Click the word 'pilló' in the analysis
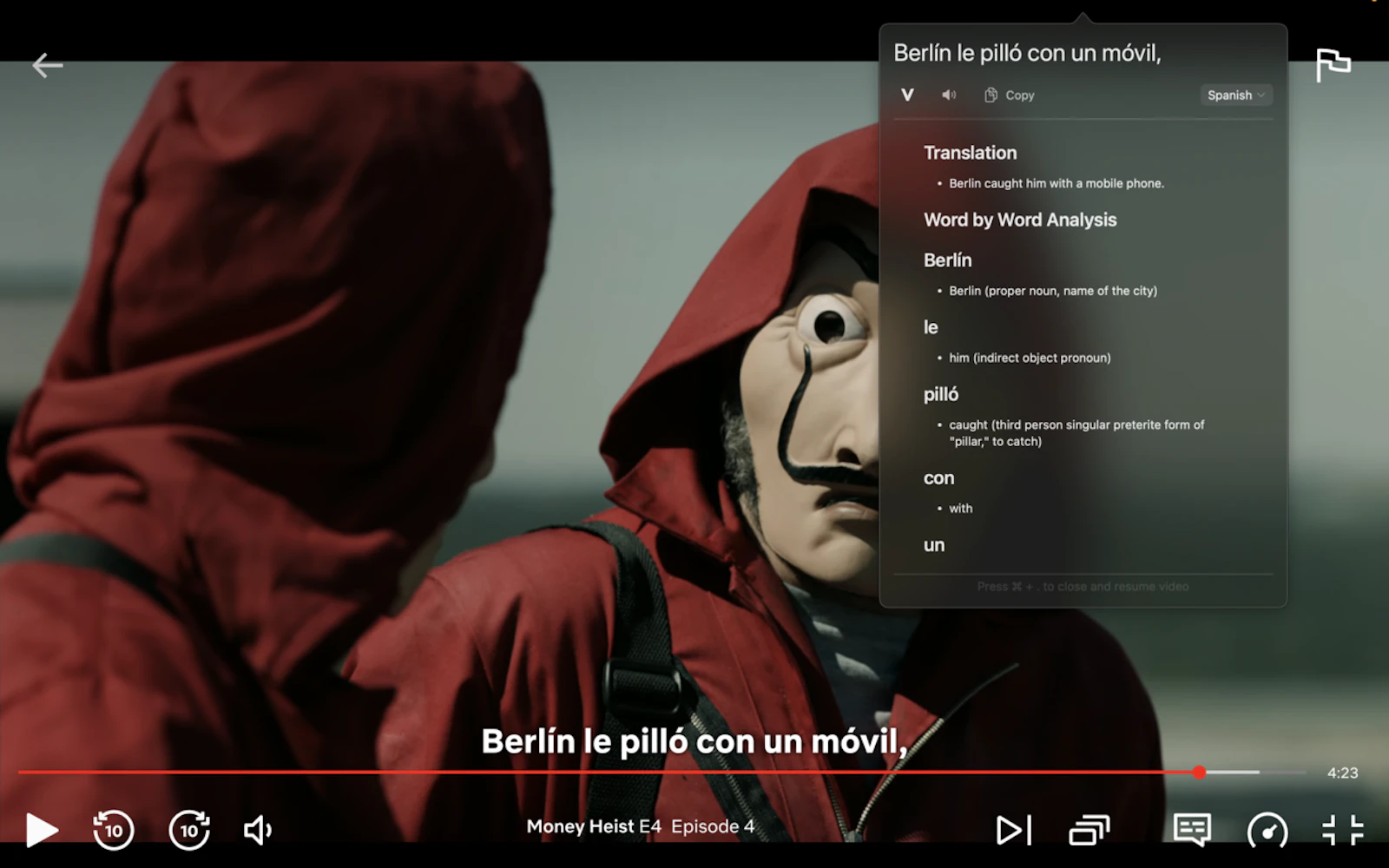The image size is (1389, 868). coord(941,394)
